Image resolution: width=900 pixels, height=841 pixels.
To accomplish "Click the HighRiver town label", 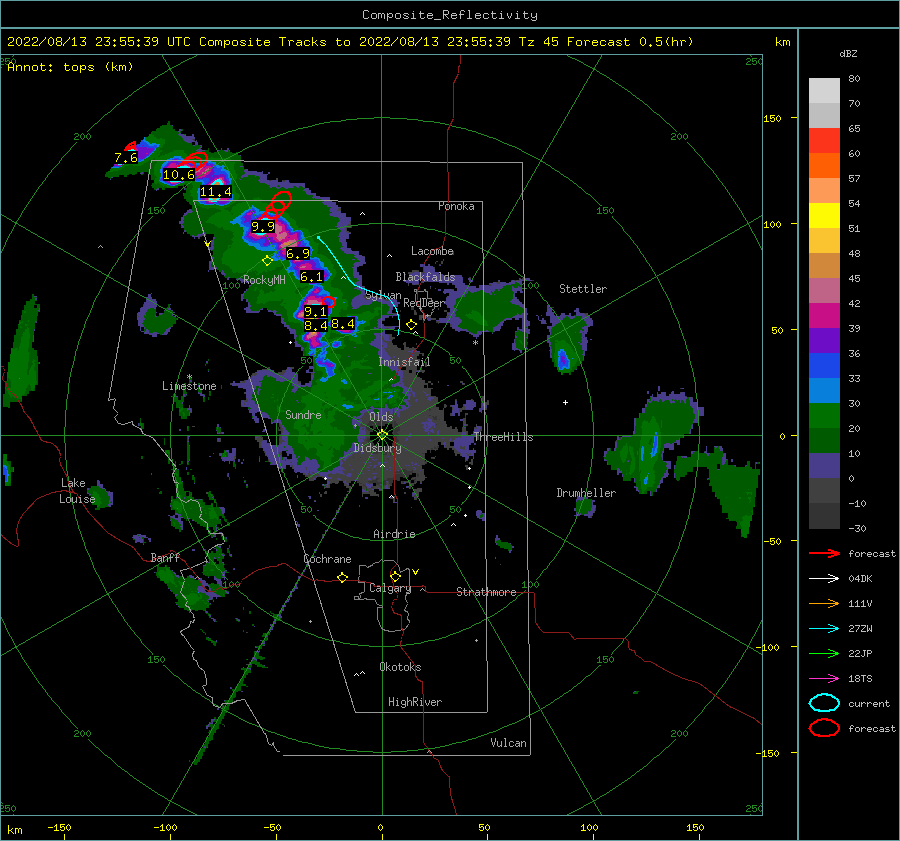I will point(415,702).
